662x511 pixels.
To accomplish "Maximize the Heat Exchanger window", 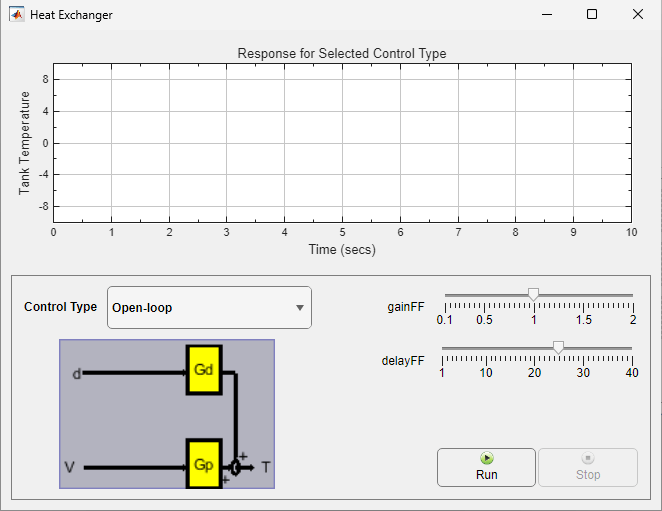I will 591,15.
